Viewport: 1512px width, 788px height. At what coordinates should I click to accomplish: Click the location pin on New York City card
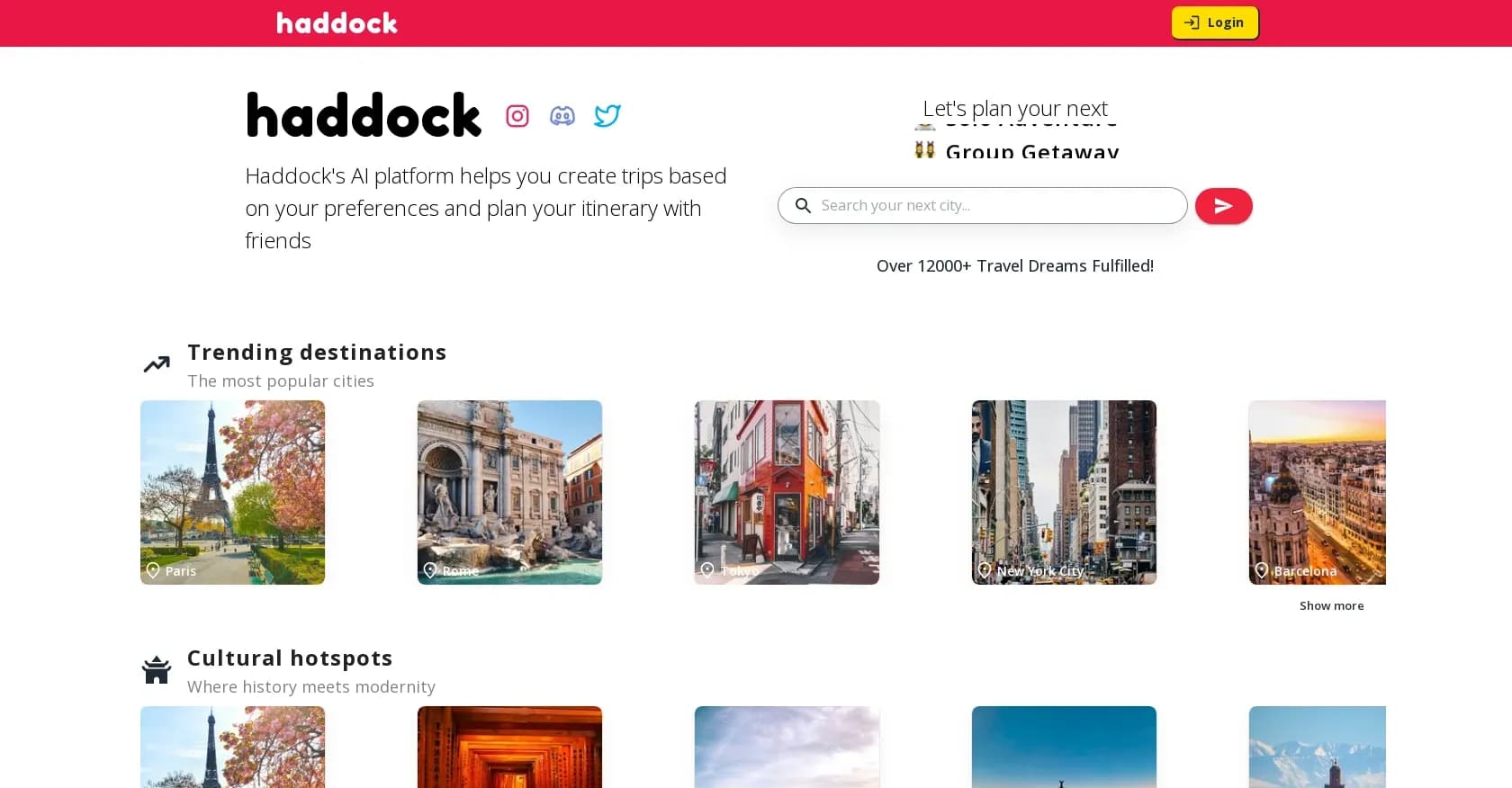click(985, 570)
